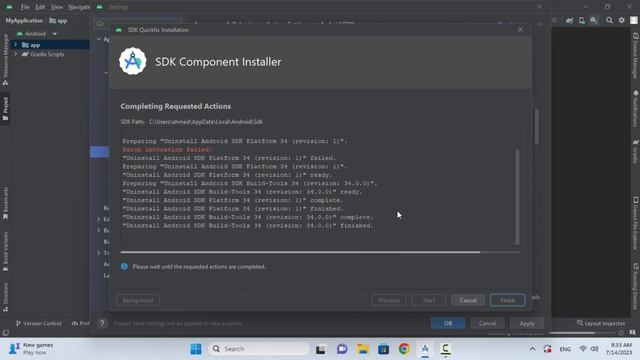
Task: Open the New games widget
Action: tap(31, 349)
